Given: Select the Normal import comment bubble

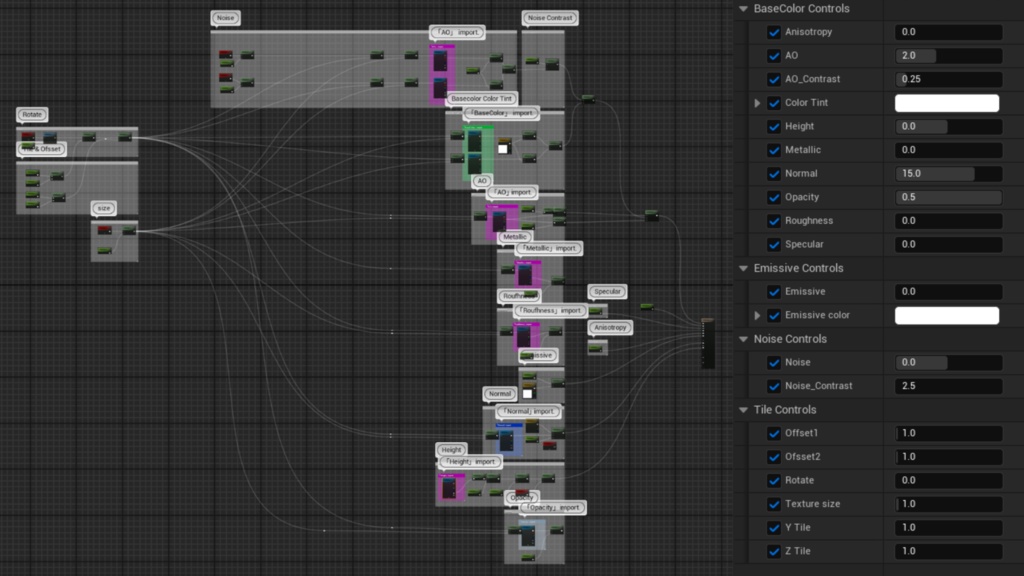Looking at the screenshot, I should coord(529,411).
